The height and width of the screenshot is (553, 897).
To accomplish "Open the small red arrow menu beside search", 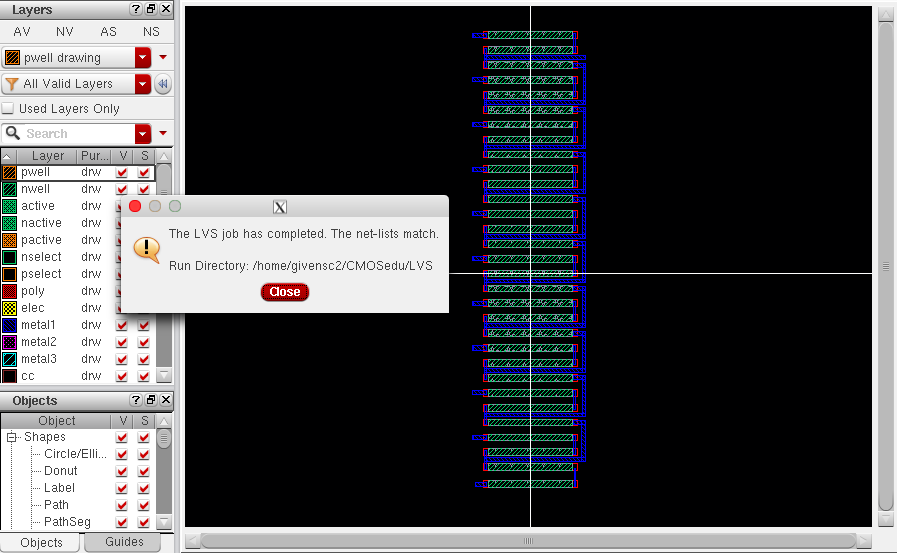I will click(x=163, y=133).
